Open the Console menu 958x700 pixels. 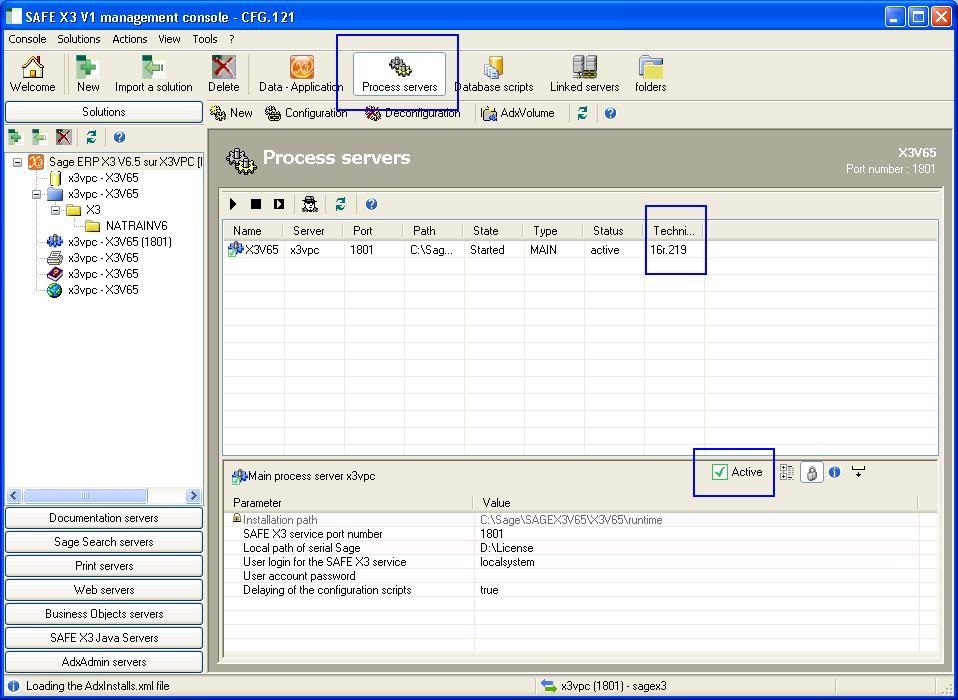[x=27, y=39]
